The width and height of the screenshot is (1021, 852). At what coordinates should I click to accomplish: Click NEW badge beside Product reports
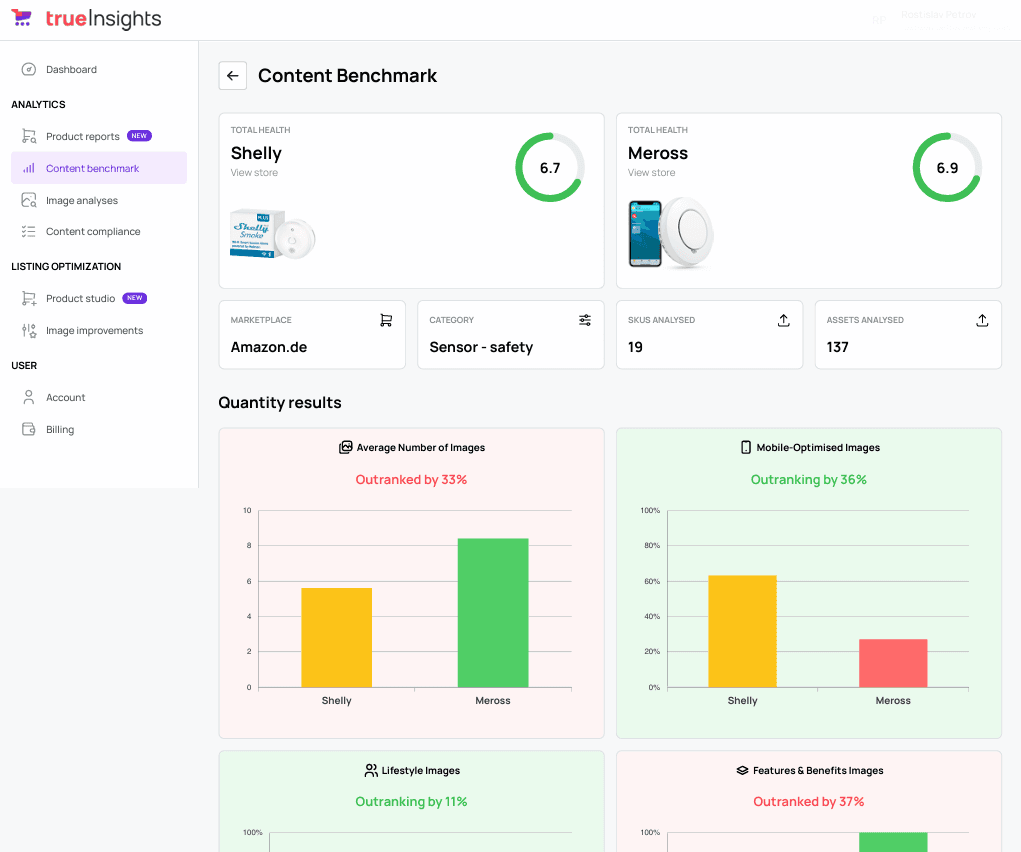139,135
